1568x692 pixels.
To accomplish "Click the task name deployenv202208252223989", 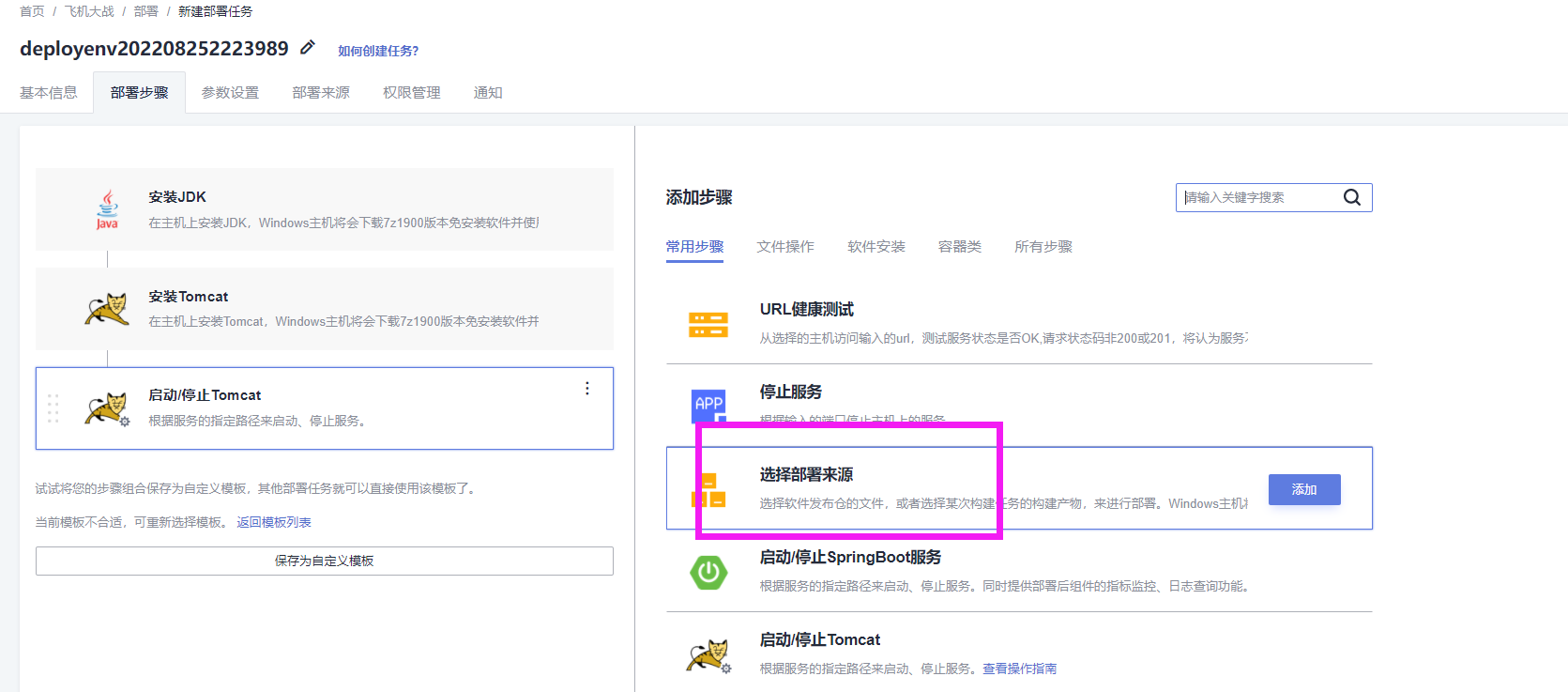I will (x=155, y=49).
